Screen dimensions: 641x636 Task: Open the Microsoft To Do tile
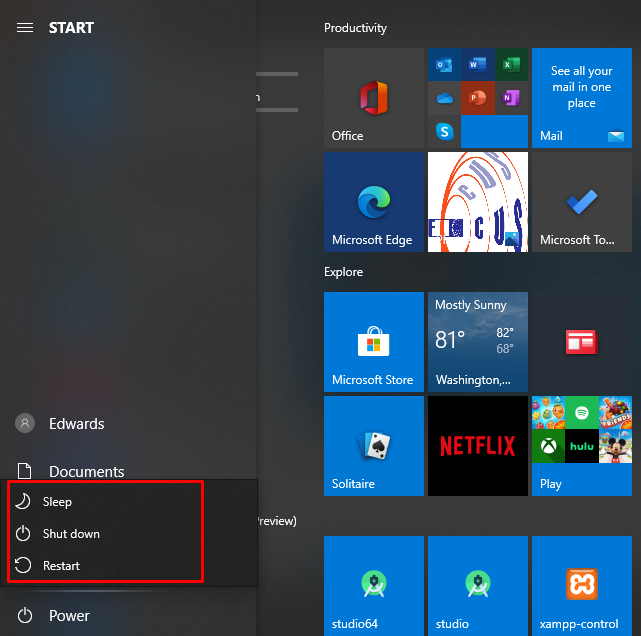(582, 202)
